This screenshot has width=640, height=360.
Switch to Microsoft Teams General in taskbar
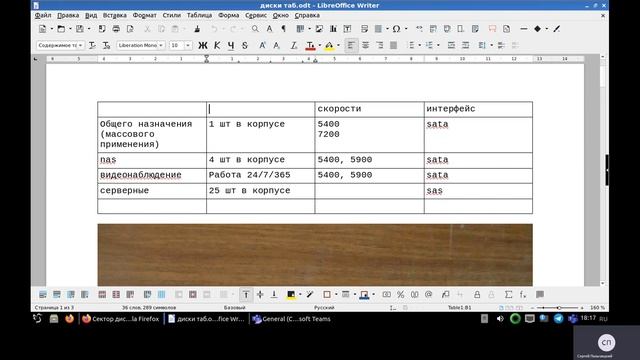(291, 319)
